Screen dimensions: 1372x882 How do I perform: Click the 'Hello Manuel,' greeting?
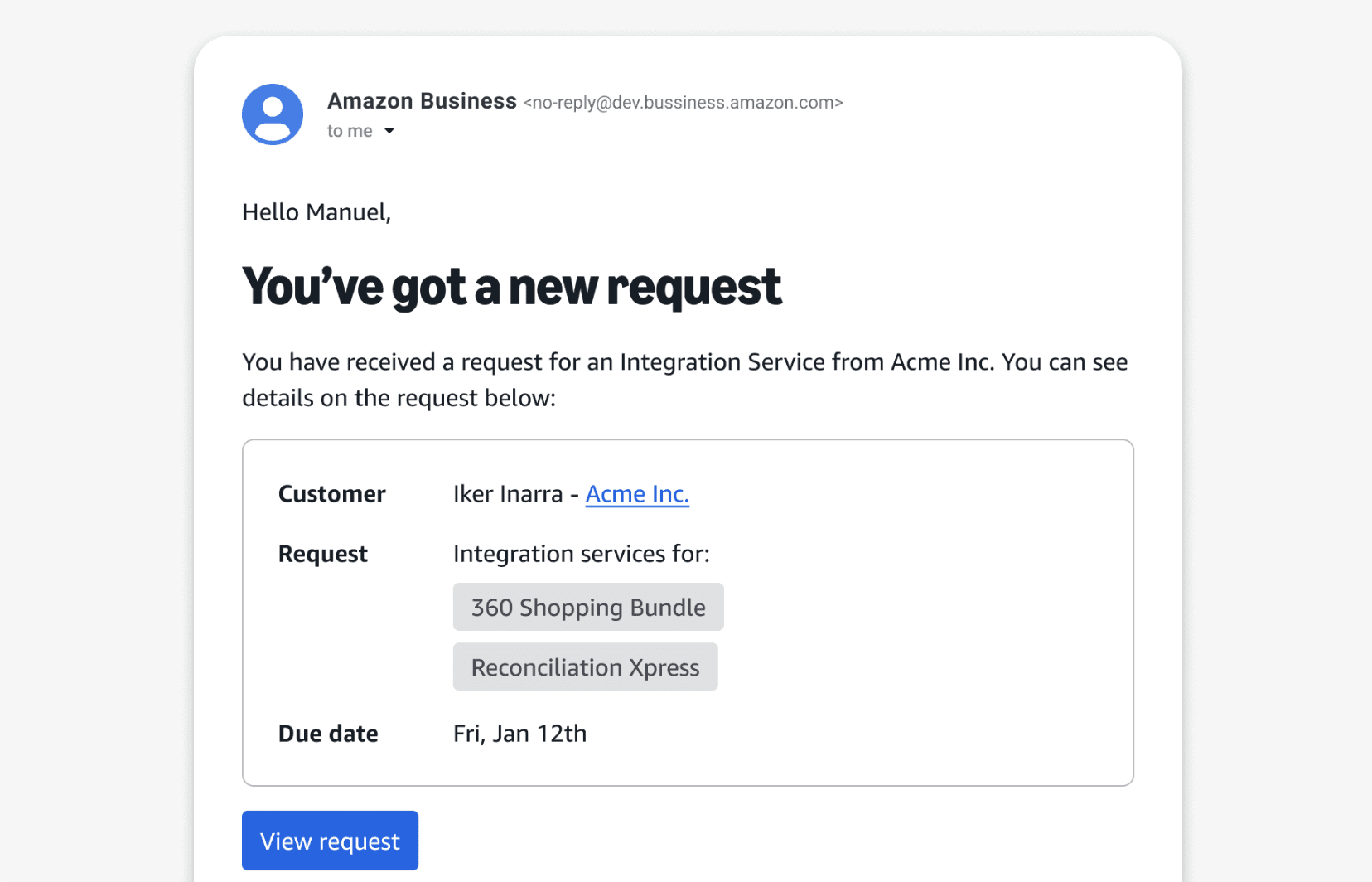316,212
